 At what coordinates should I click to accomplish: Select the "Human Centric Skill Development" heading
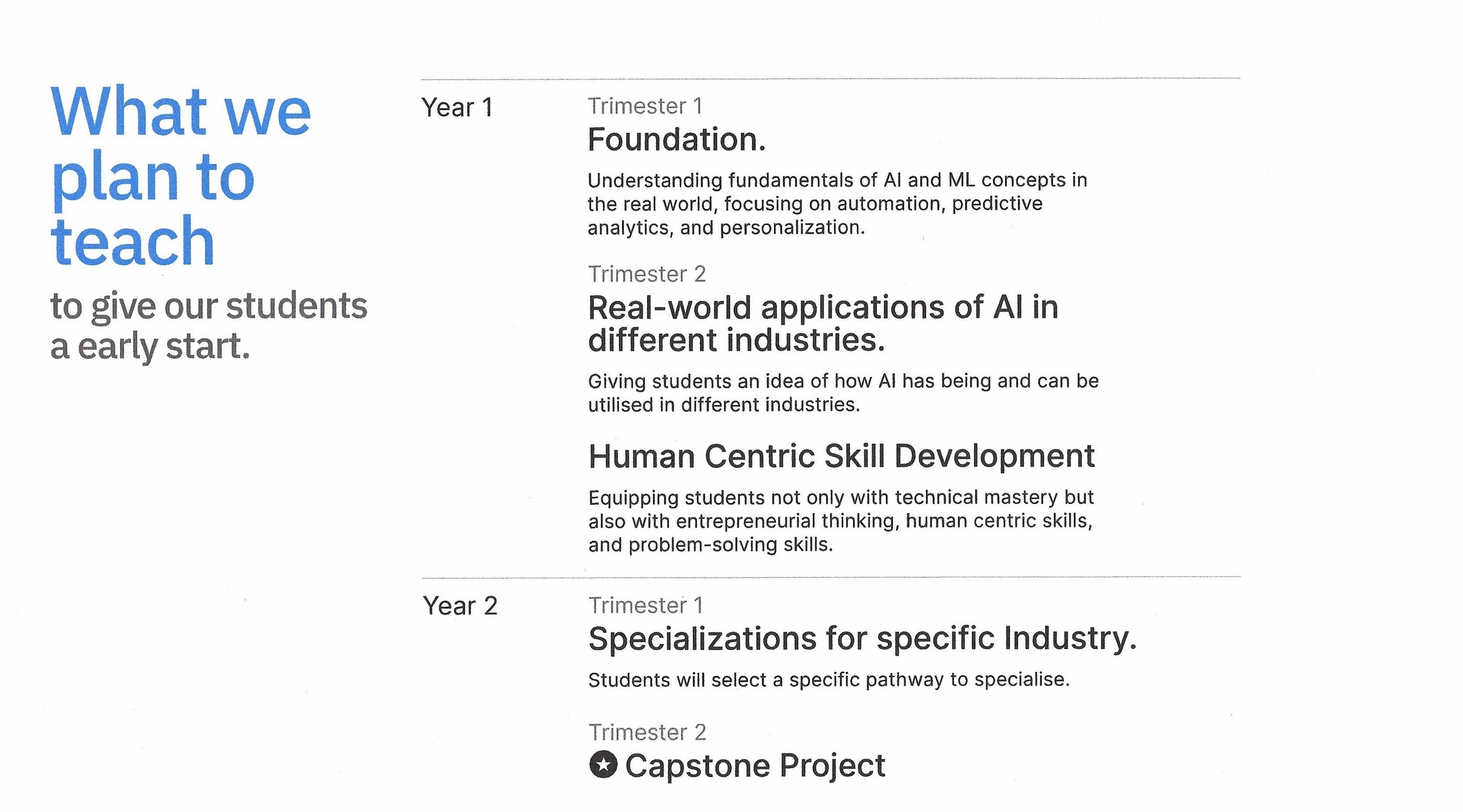pyautogui.click(x=841, y=456)
